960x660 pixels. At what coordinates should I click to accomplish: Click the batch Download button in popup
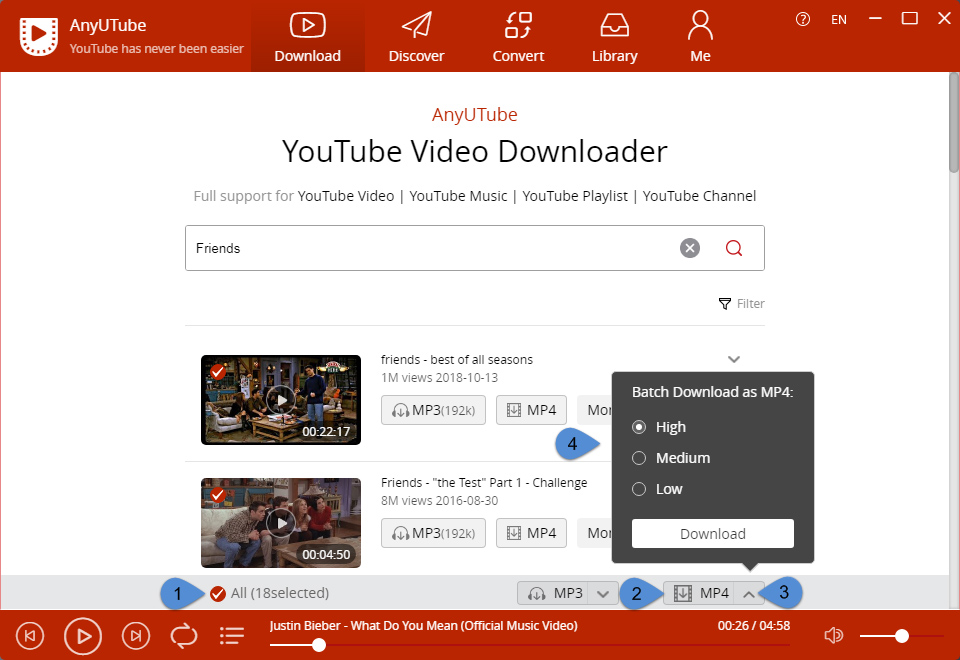point(713,534)
